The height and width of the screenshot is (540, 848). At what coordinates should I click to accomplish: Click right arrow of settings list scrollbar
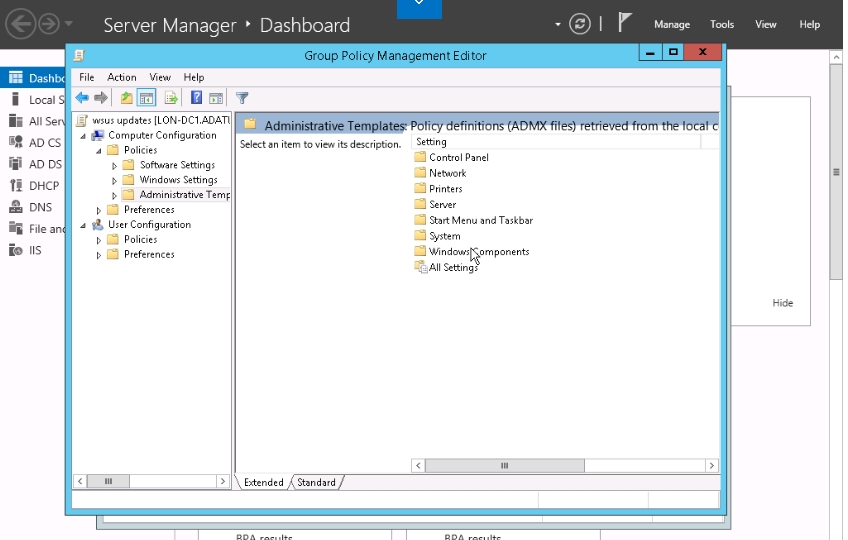712,465
